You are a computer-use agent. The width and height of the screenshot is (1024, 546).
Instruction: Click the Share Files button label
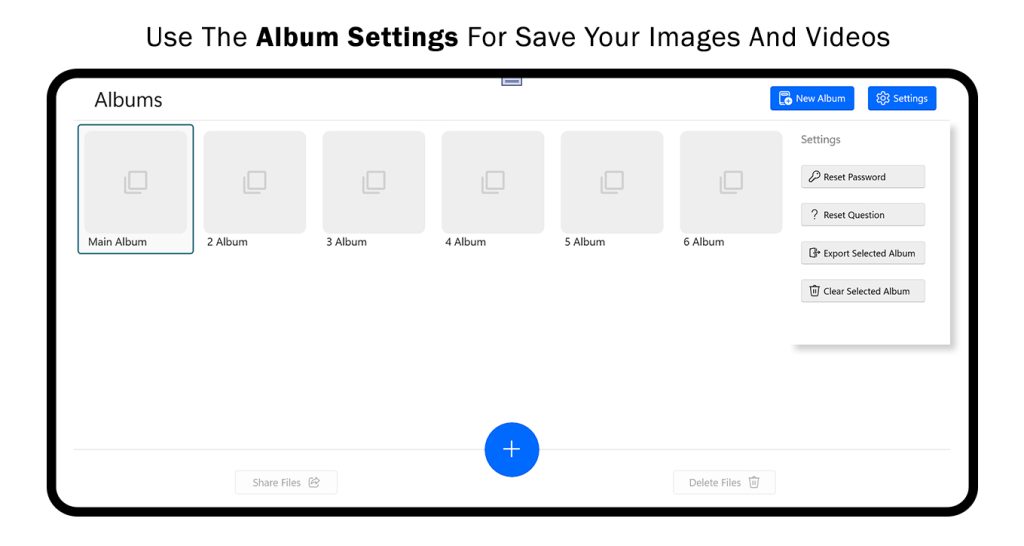(276, 483)
